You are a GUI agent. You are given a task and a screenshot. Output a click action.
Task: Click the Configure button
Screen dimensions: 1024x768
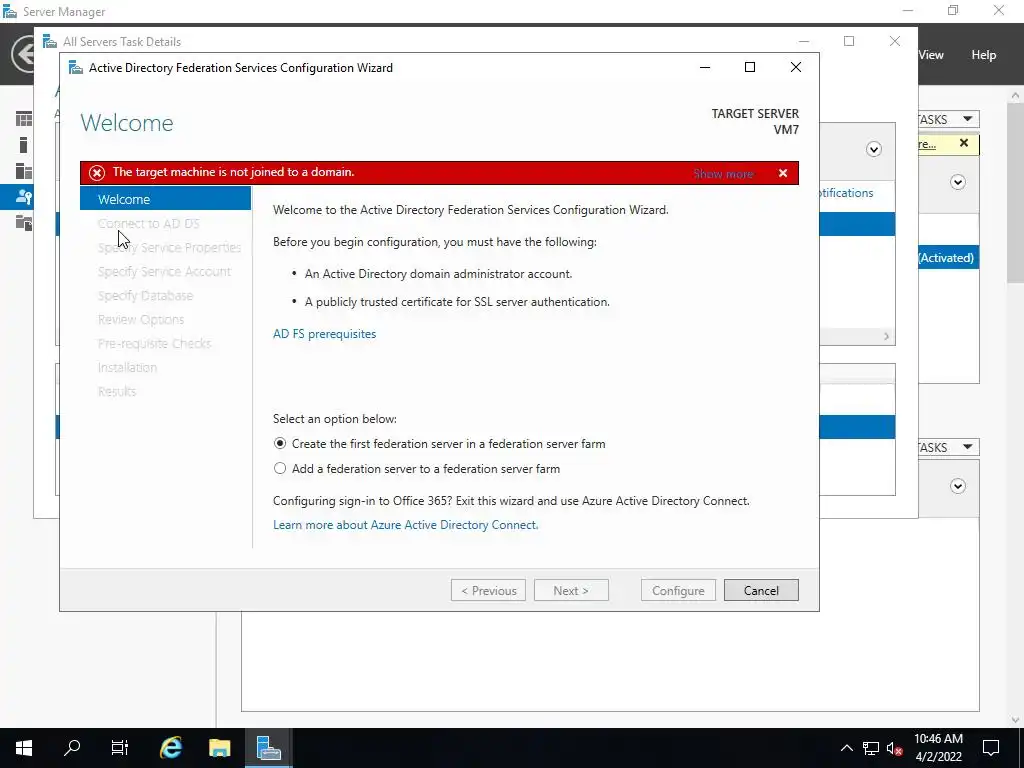(x=678, y=590)
